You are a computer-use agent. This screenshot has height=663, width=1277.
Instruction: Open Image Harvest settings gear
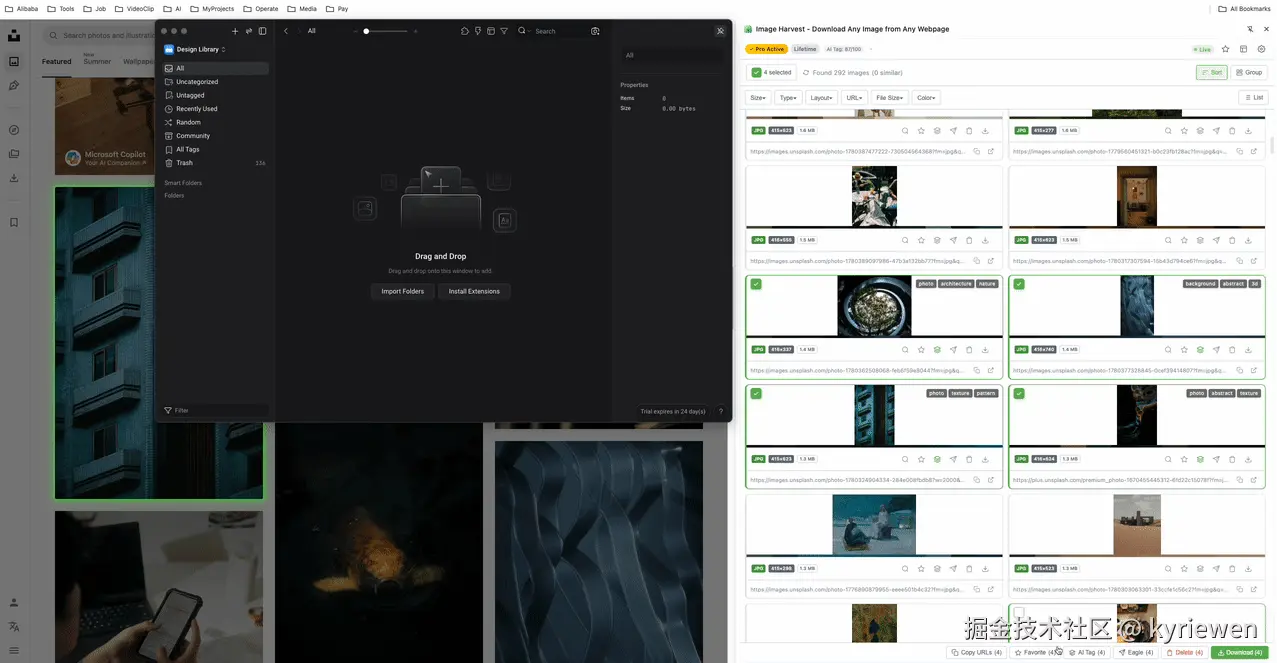pos(1261,49)
